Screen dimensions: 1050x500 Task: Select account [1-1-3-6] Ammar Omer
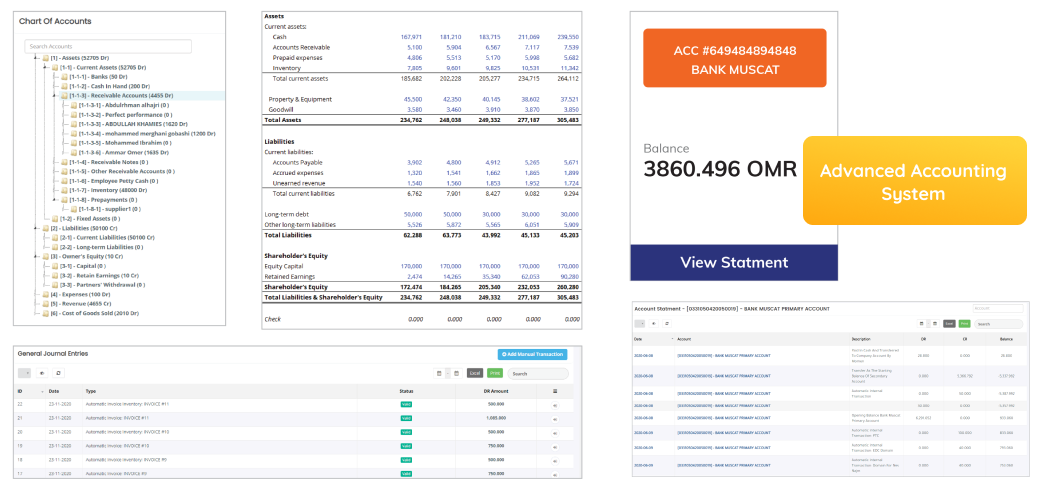(x=123, y=152)
